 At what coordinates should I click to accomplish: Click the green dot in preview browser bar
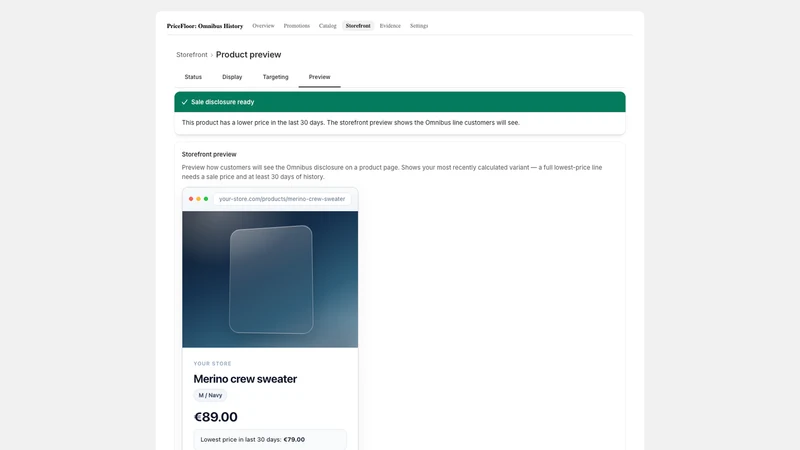(x=206, y=199)
